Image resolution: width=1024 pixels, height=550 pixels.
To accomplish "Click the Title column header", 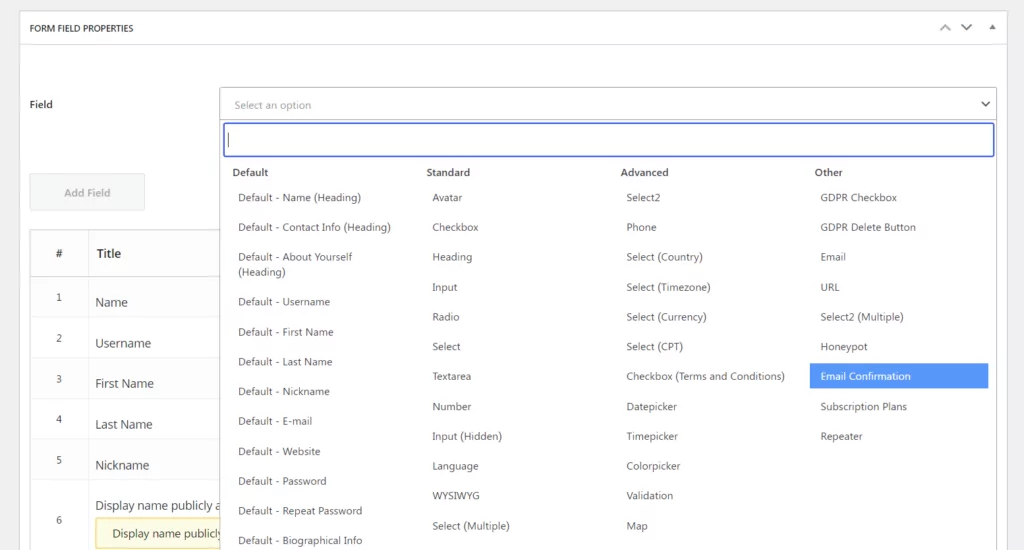I will [x=108, y=253].
